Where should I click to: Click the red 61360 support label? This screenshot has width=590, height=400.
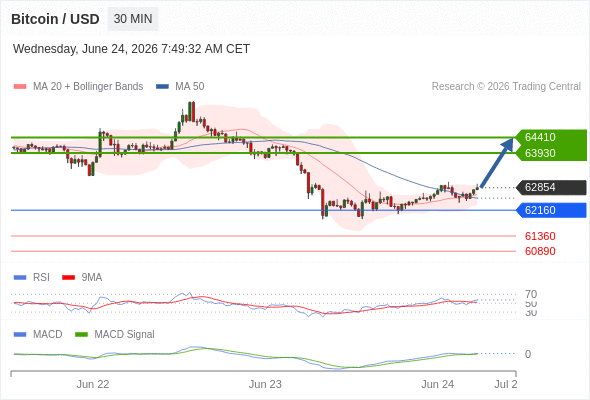[x=540, y=236]
